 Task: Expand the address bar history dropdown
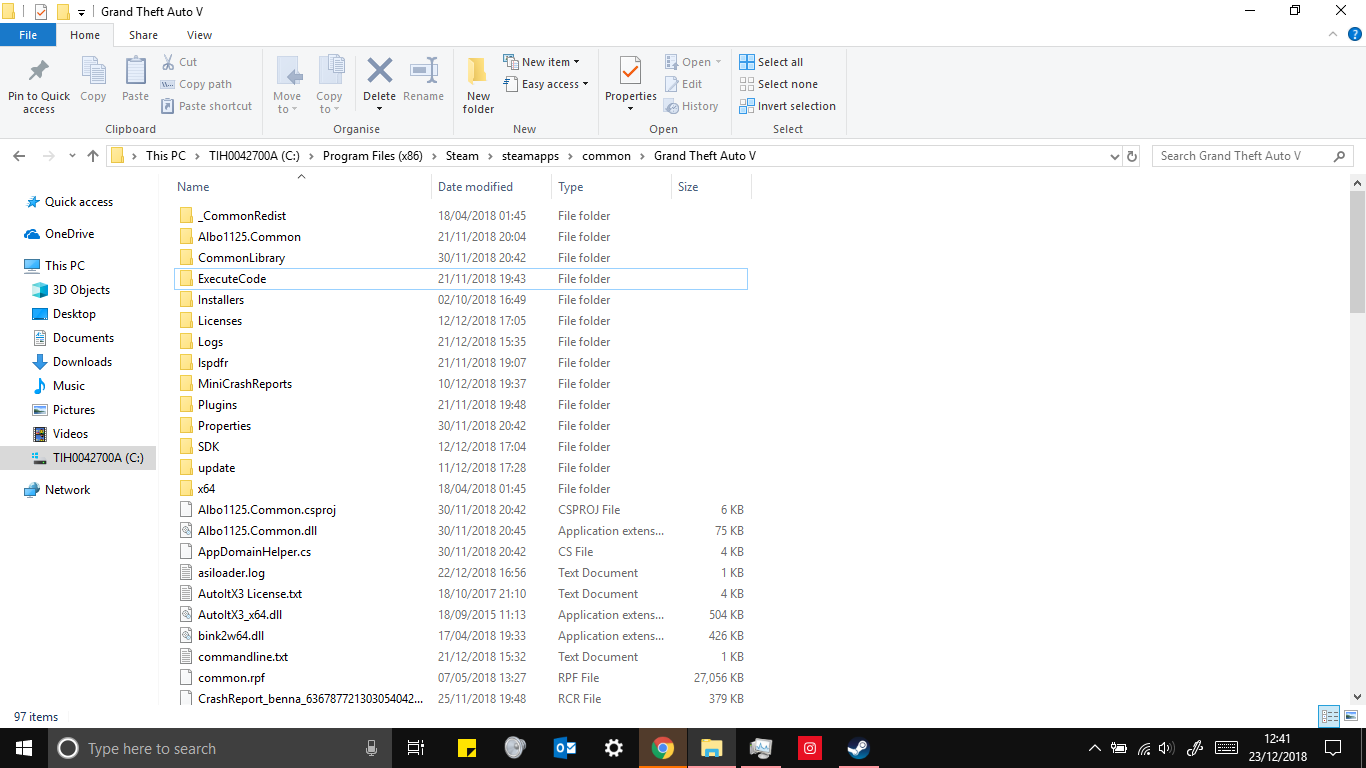pyautogui.click(x=1115, y=156)
